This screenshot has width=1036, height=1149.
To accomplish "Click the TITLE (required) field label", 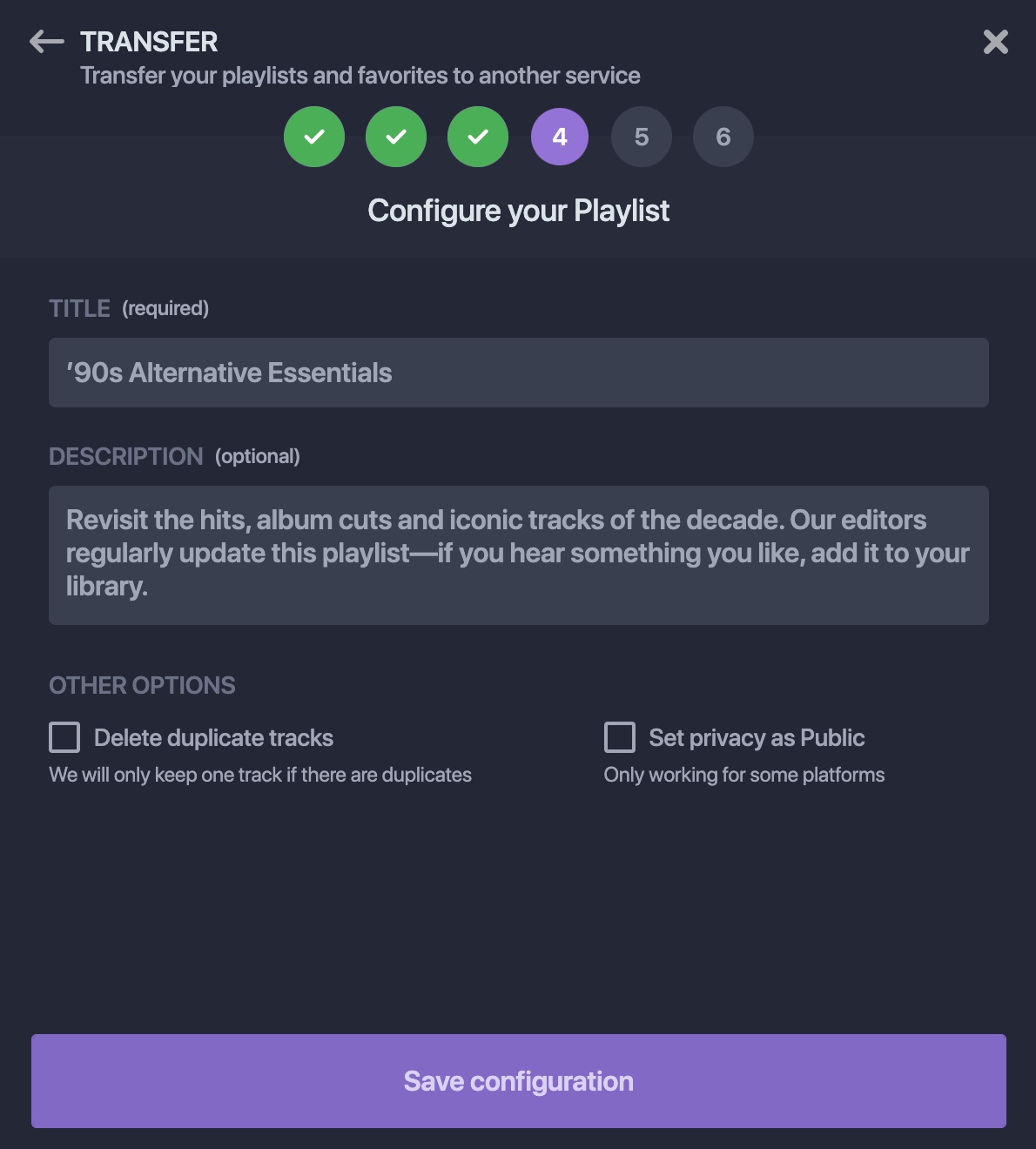I will coord(129,308).
